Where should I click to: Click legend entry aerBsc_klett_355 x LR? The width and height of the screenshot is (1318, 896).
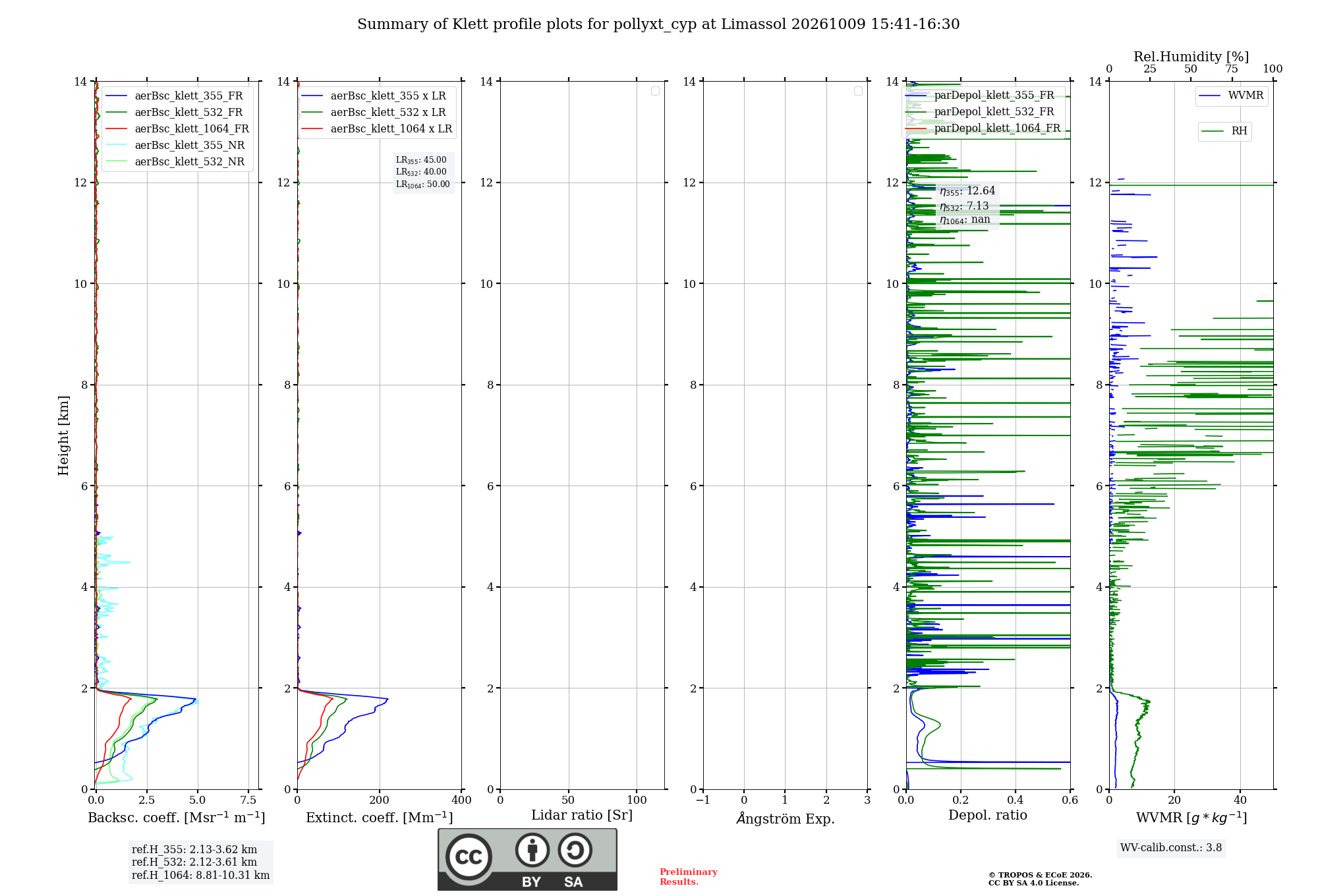(x=374, y=96)
